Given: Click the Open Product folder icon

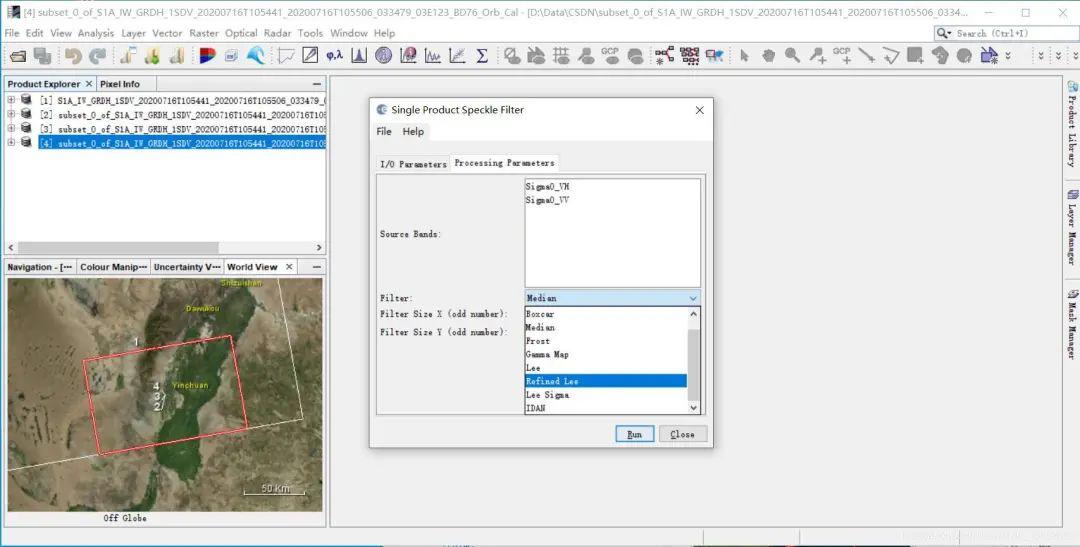Looking at the screenshot, I should tap(17, 56).
